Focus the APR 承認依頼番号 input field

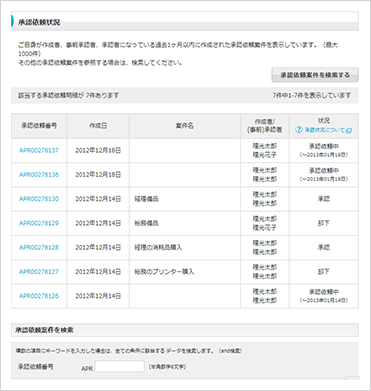(119, 366)
